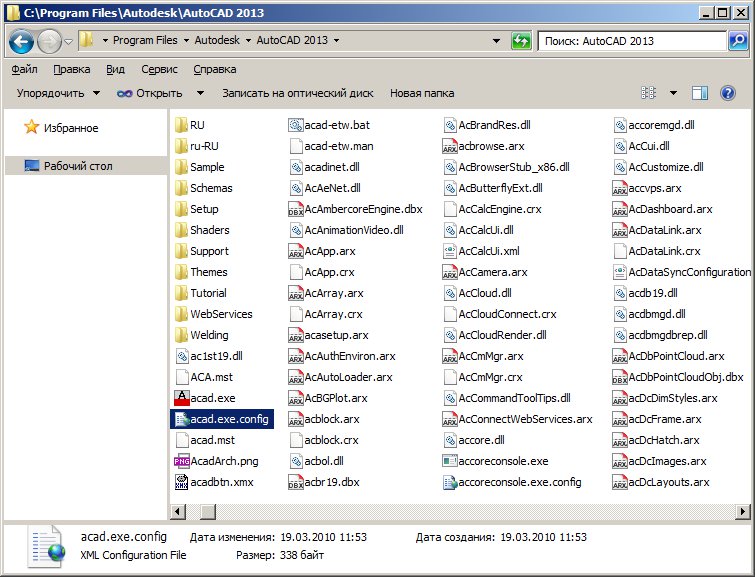
Task: Click the blue help icon
Action: (x=728, y=93)
